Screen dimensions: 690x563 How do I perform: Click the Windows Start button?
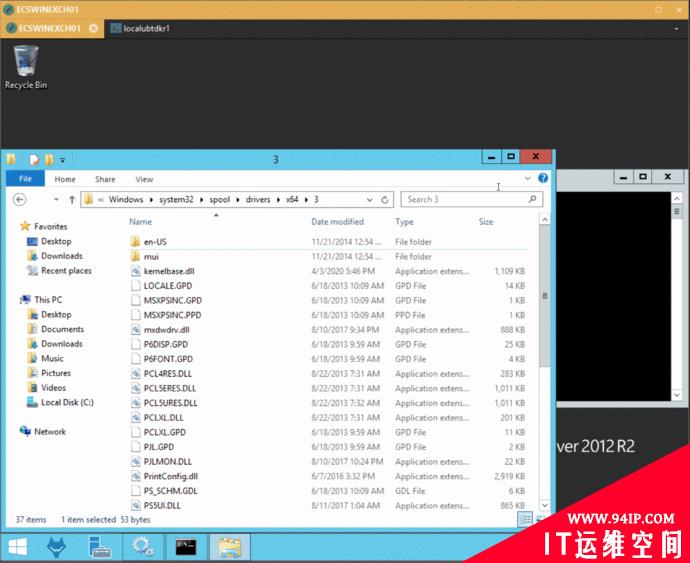click(18, 547)
